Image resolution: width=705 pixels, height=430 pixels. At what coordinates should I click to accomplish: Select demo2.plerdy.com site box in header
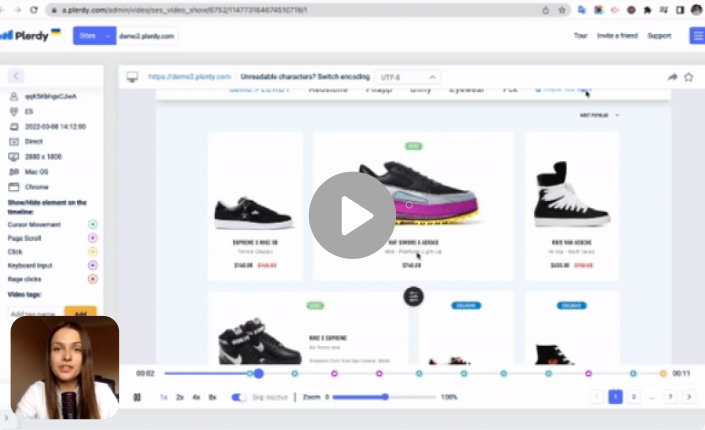point(147,36)
